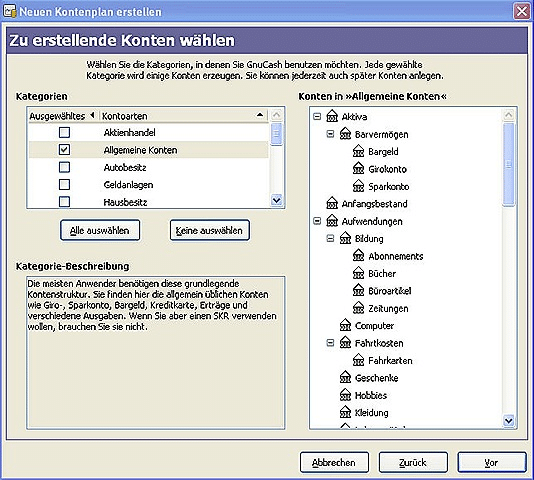This screenshot has width=534, height=480.
Task: Sort by the Ausgewähltes column header
Action: tap(63, 116)
